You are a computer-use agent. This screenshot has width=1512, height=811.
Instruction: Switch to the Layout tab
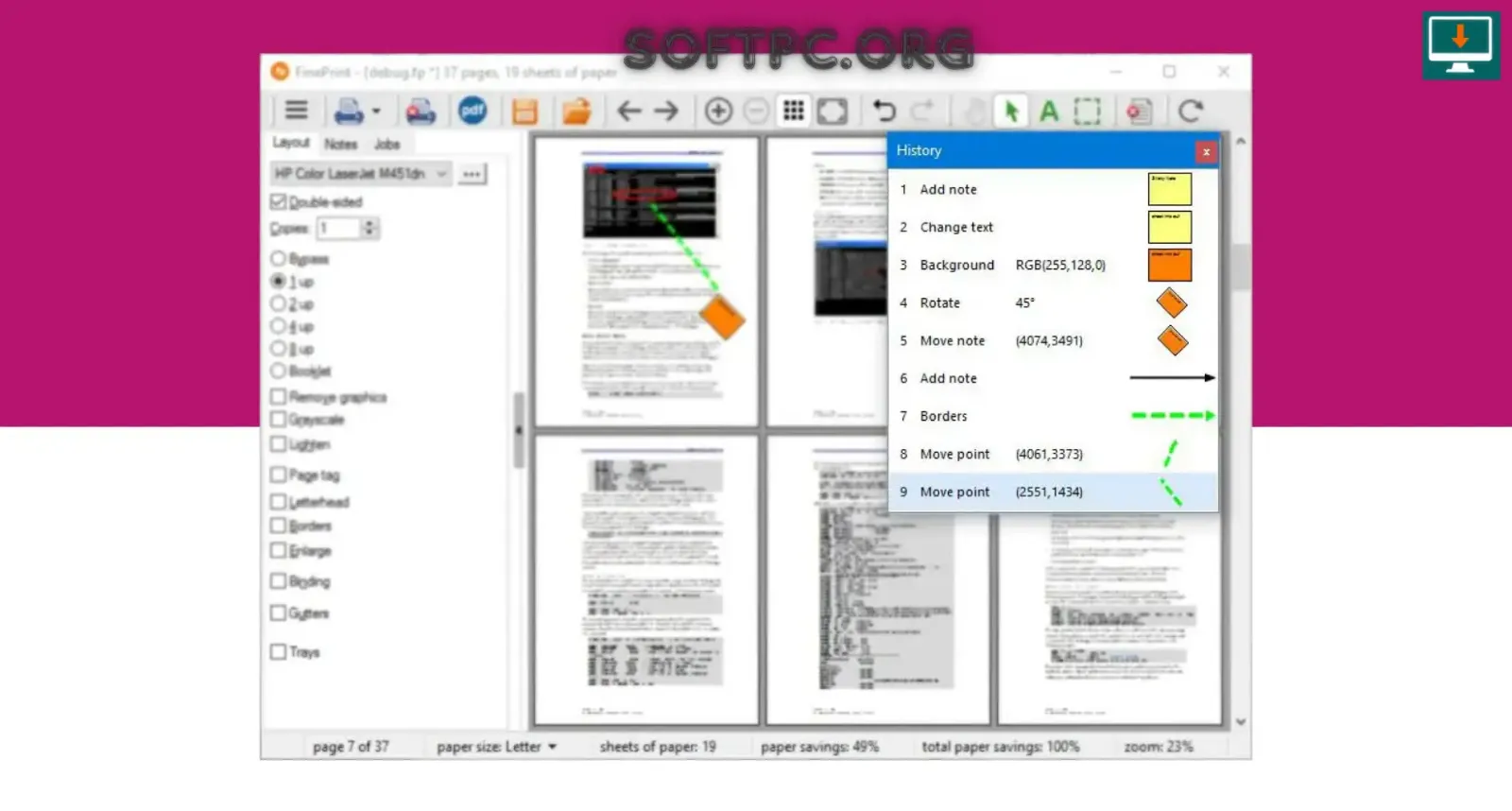tap(291, 143)
